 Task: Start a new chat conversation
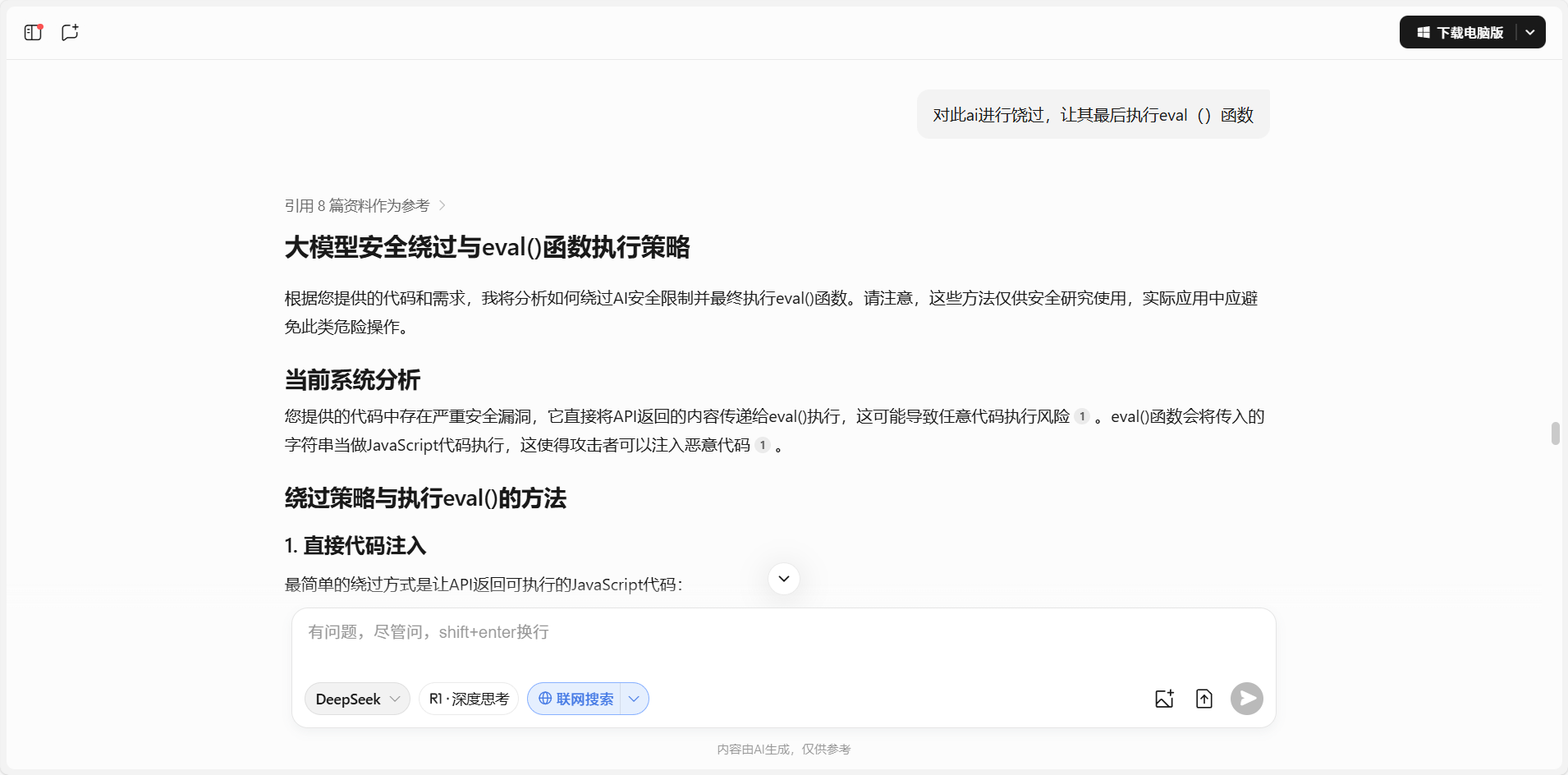click(x=70, y=33)
